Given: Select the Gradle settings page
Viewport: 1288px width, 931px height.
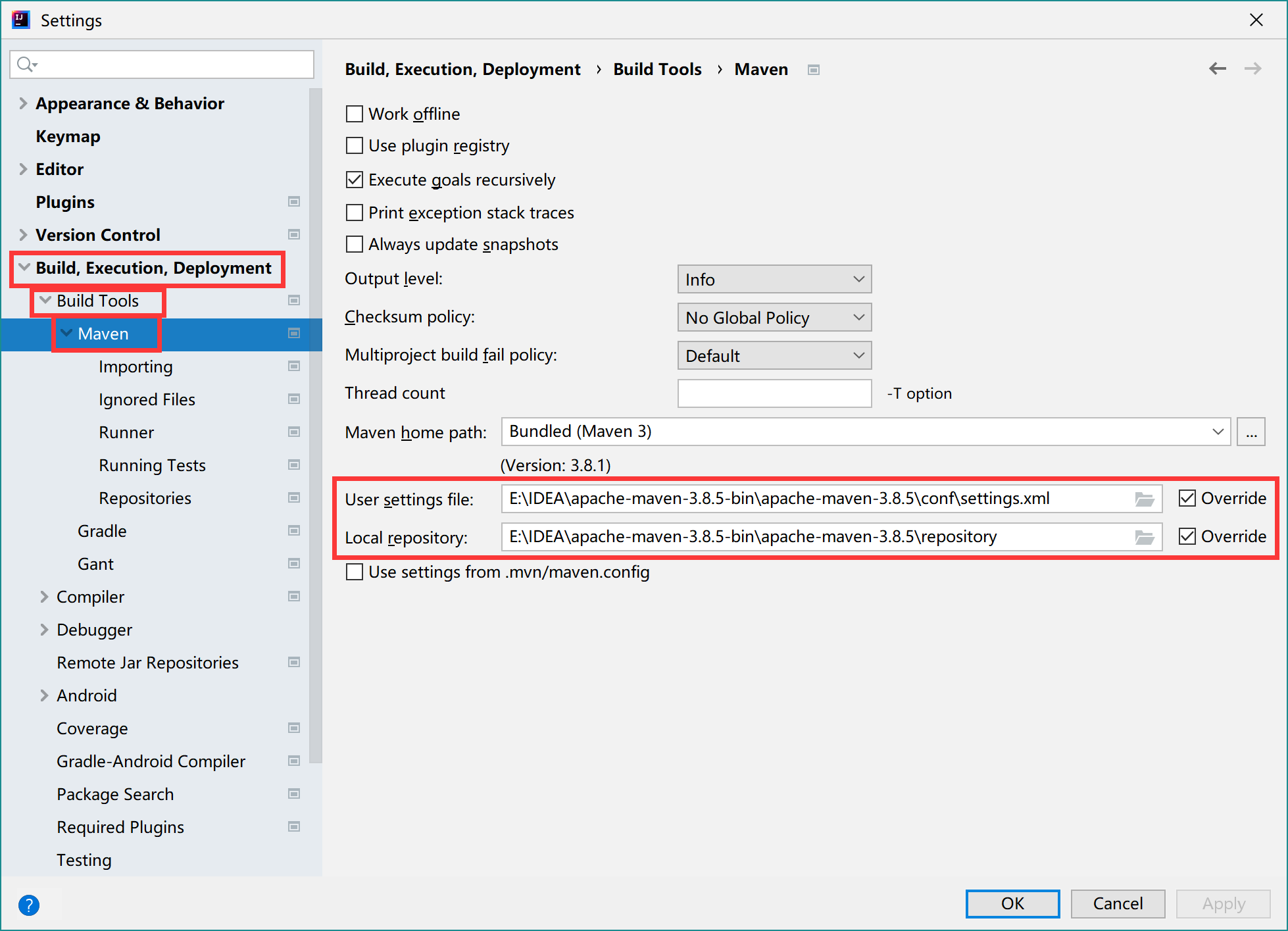Looking at the screenshot, I should 102,531.
